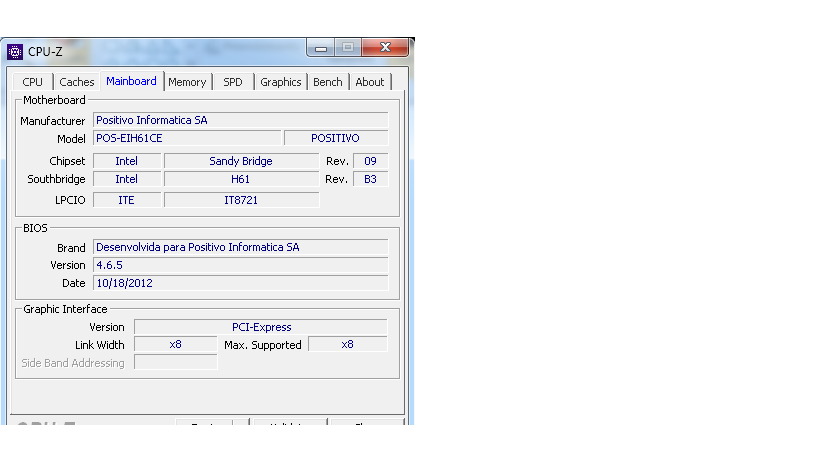Click the PCI-Express version field

(x=261, y=327)
